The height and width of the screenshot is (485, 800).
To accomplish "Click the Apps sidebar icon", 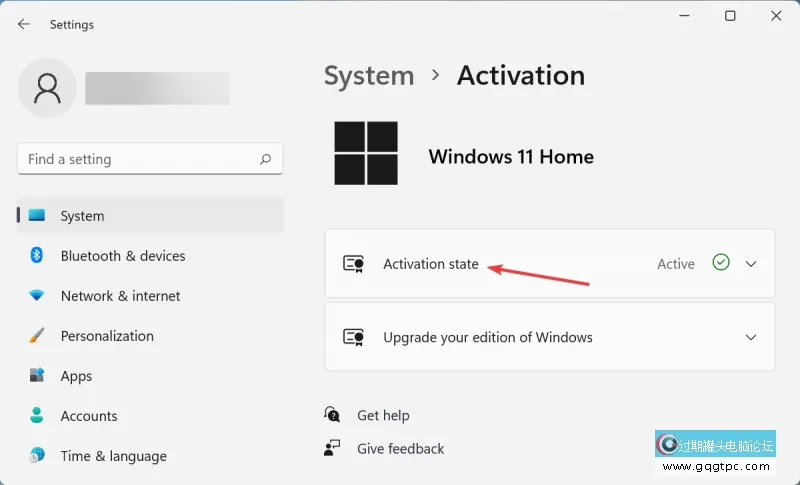I will [37, 376].
